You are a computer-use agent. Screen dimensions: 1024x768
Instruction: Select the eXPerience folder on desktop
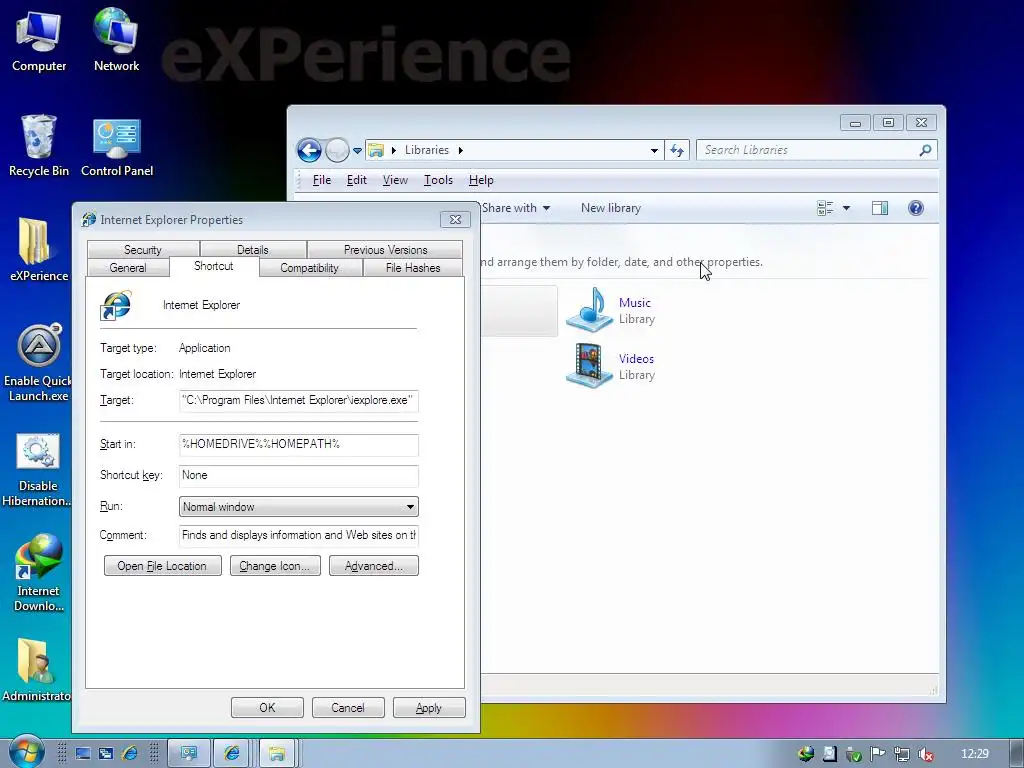pyautogui.click(x=39, y=250)
